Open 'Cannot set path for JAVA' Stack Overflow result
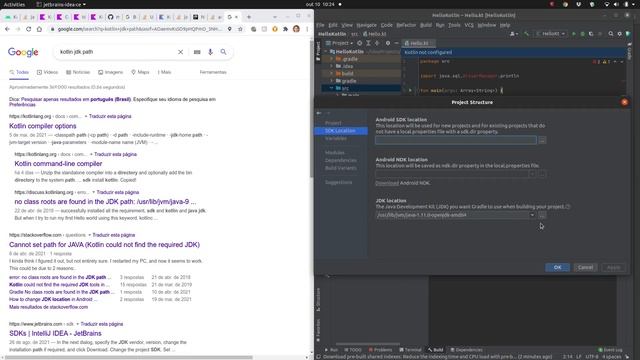This screenshot has width=640, height=360. (x=104, y=244)
